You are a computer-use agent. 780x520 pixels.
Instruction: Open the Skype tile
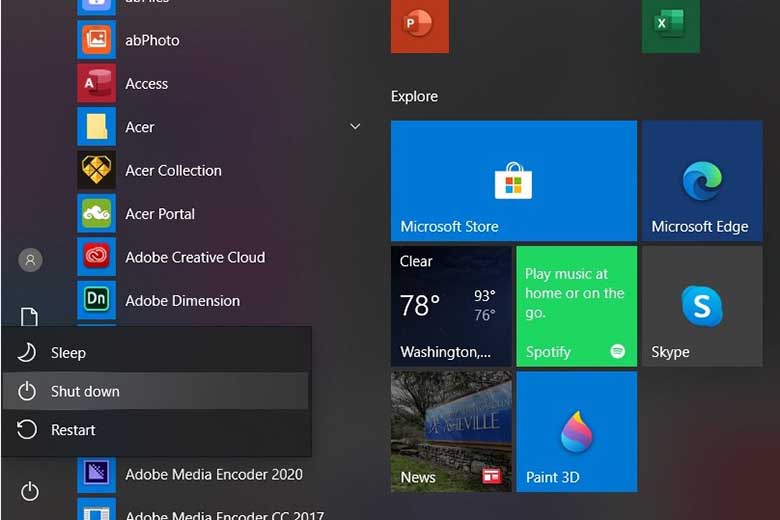pyautogui.click(x=701, y=306)
